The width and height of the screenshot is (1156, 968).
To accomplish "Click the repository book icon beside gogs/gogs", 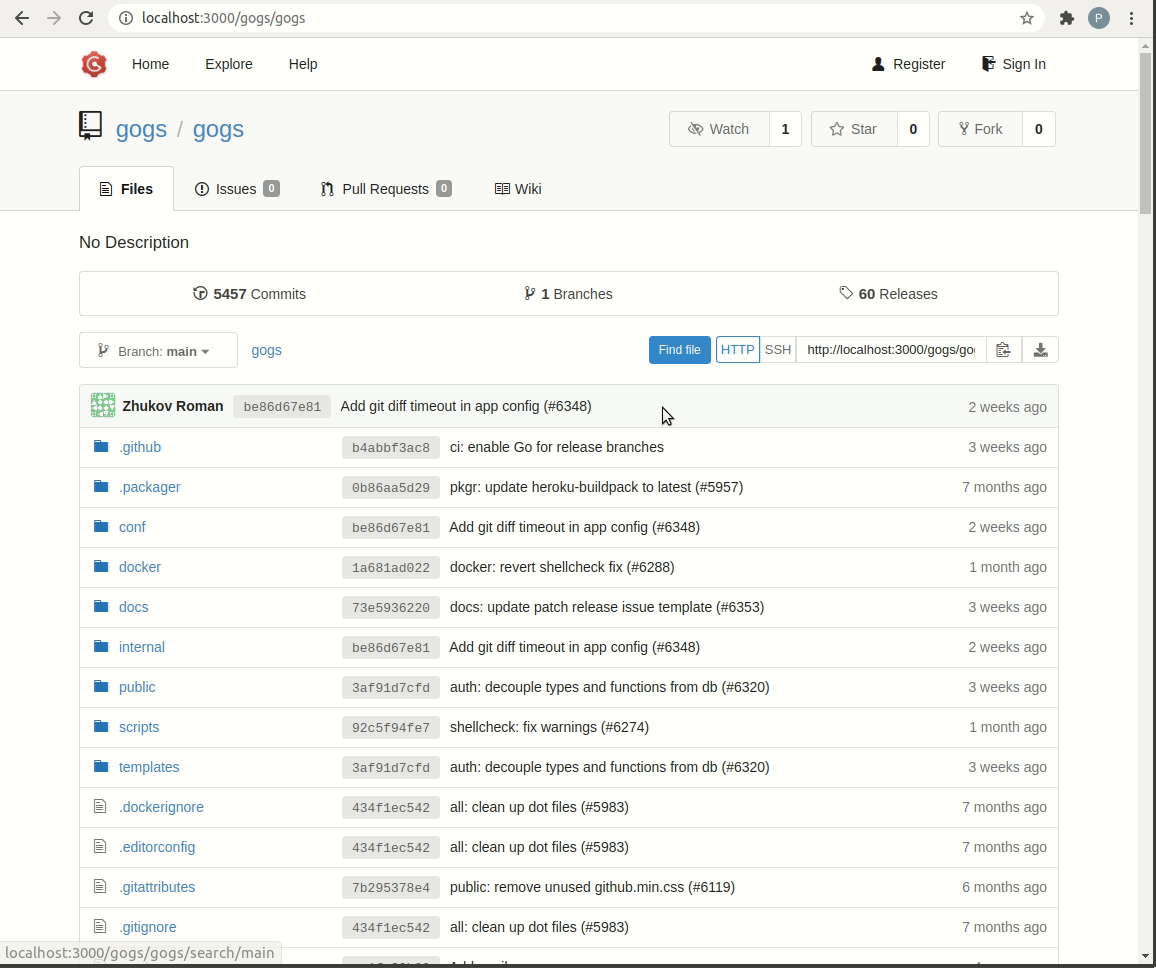I will [90, 126].
